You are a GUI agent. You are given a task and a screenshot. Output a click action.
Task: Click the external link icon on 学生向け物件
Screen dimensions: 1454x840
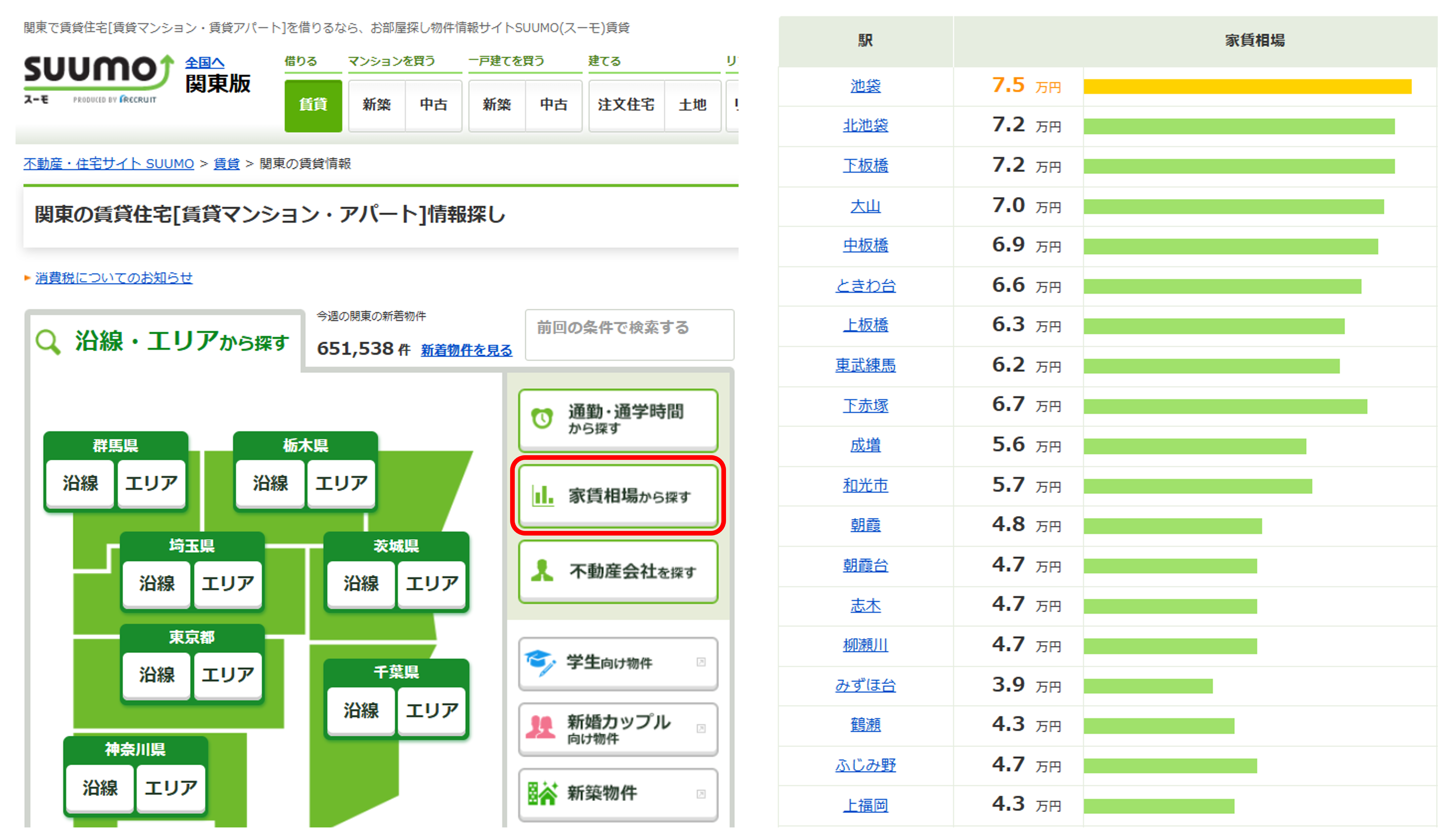pyautogui.click(x=701, y=662)
